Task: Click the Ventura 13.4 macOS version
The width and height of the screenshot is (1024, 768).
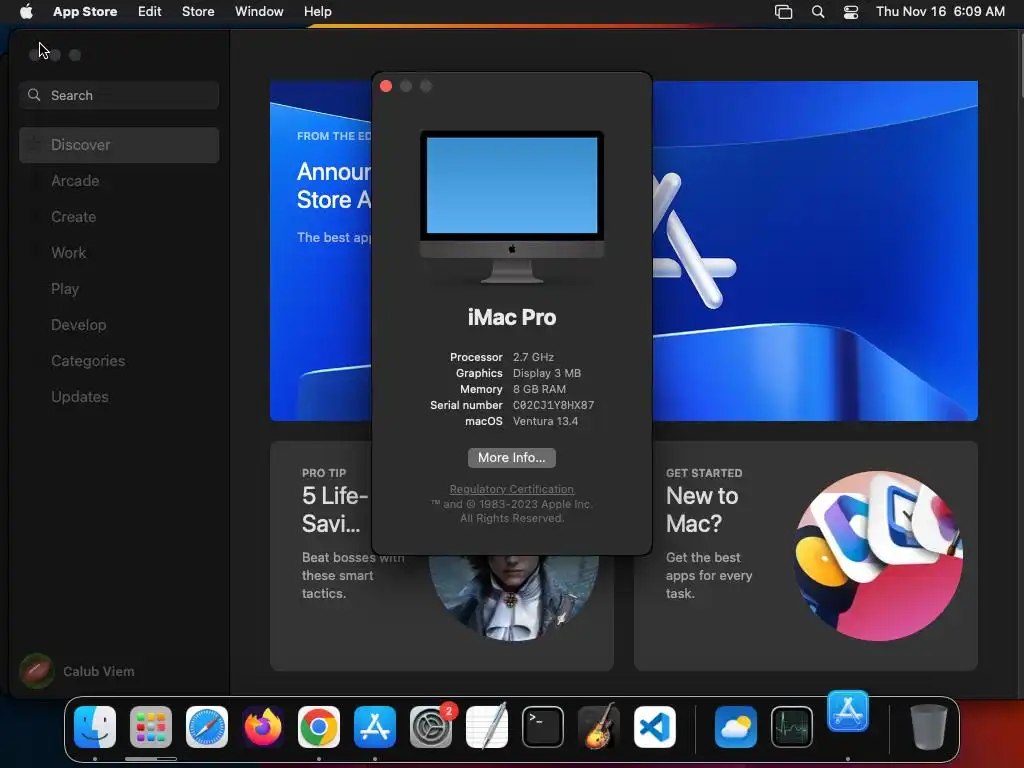Action: (x=545, y=421)
